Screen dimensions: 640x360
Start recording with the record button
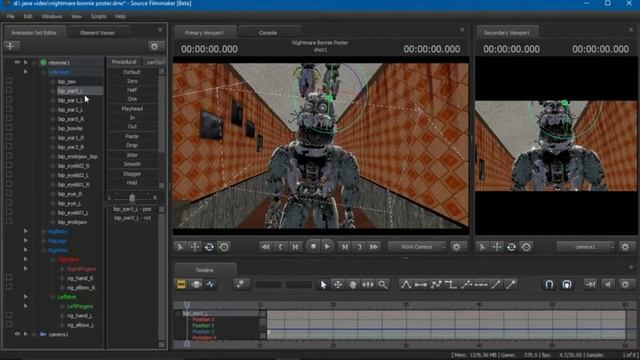pos(313,247)
